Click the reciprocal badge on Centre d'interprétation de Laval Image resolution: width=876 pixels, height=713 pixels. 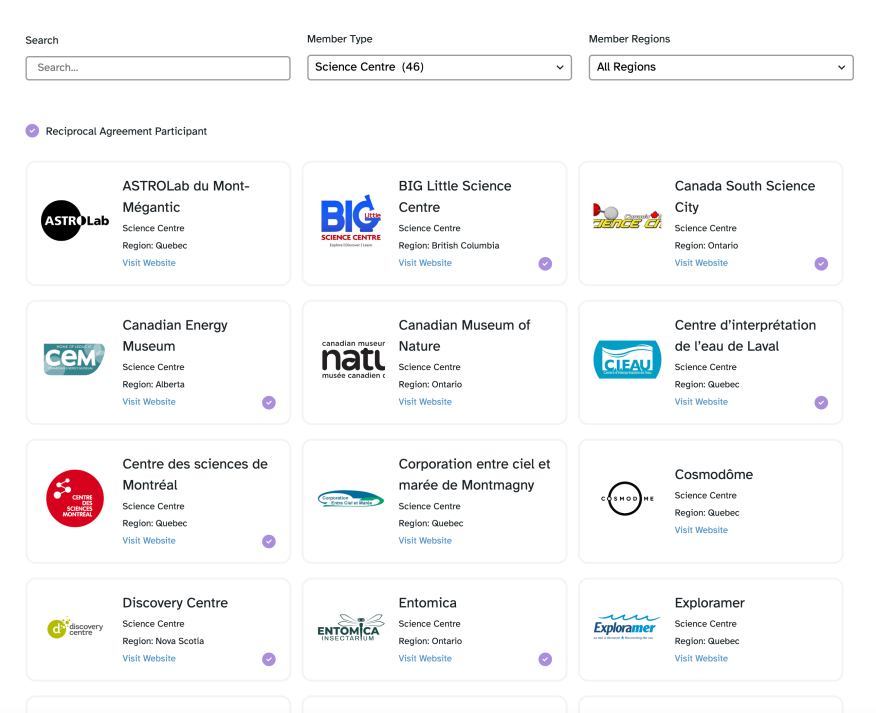pos(821,402)
